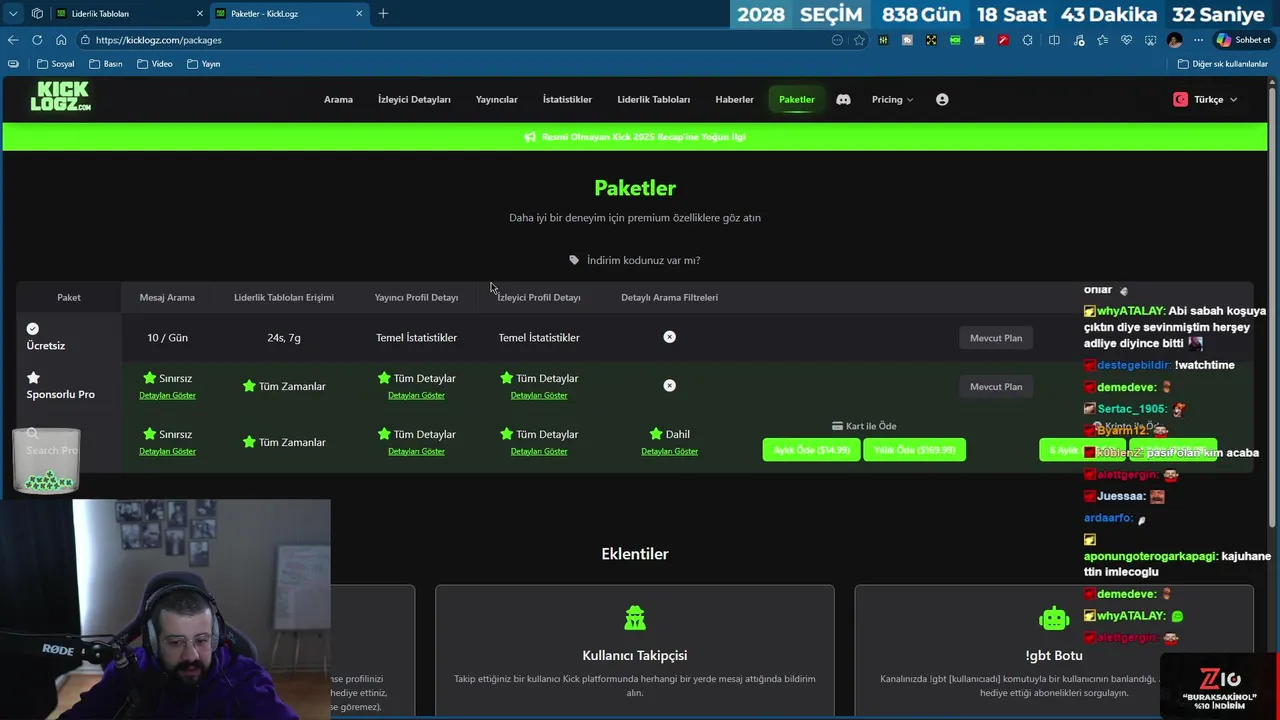The height and width of the screenshot is (720, 1280).
Task: Show Sponsorlu Pro Yayıncı Profil details link
Action: point(416,395)
